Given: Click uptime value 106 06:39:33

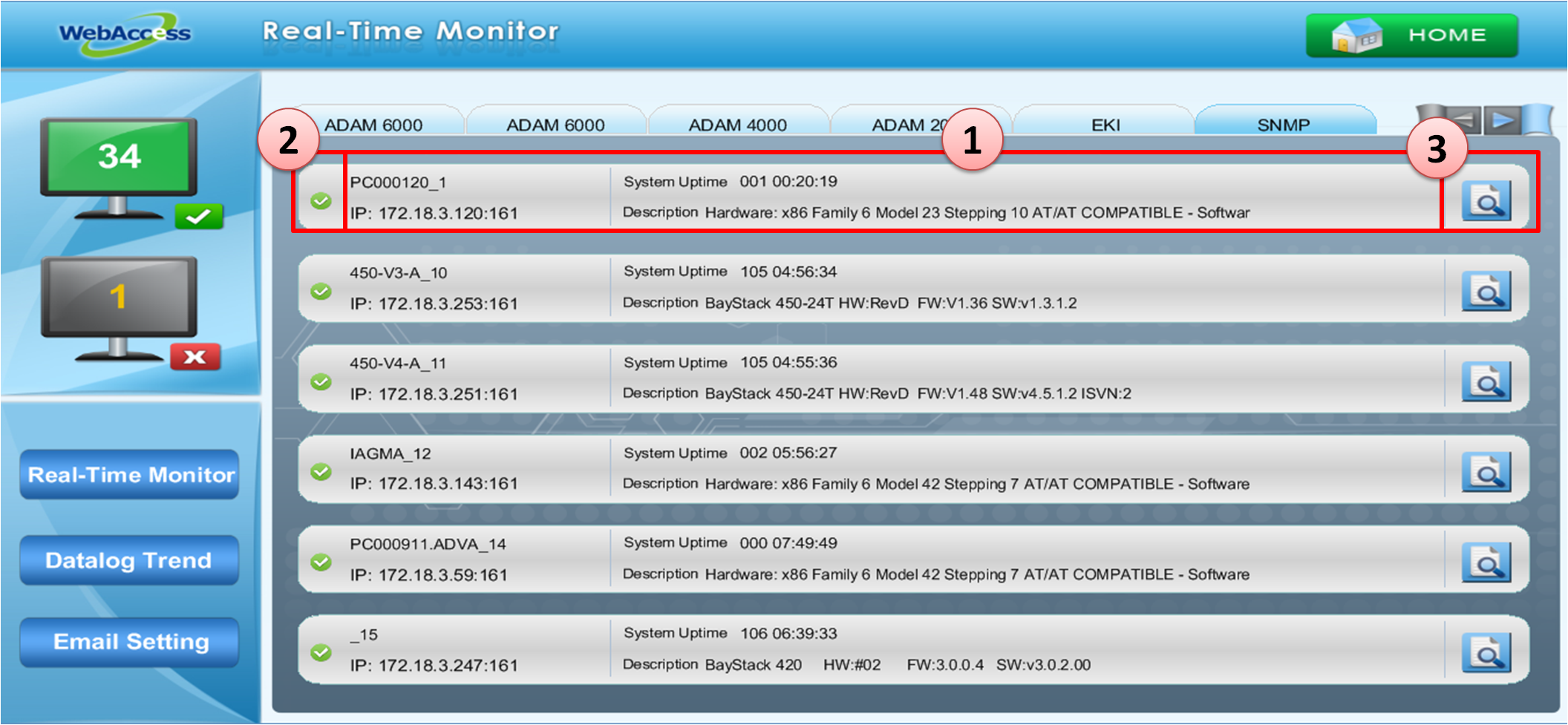Looking at the screenshot, I should point(788,634).
